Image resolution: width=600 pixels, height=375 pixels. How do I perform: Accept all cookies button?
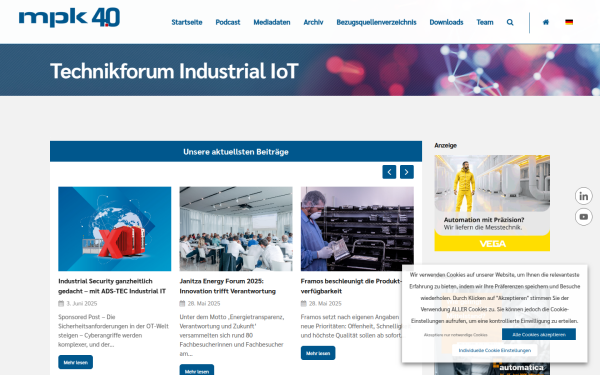tap(539, 334)
